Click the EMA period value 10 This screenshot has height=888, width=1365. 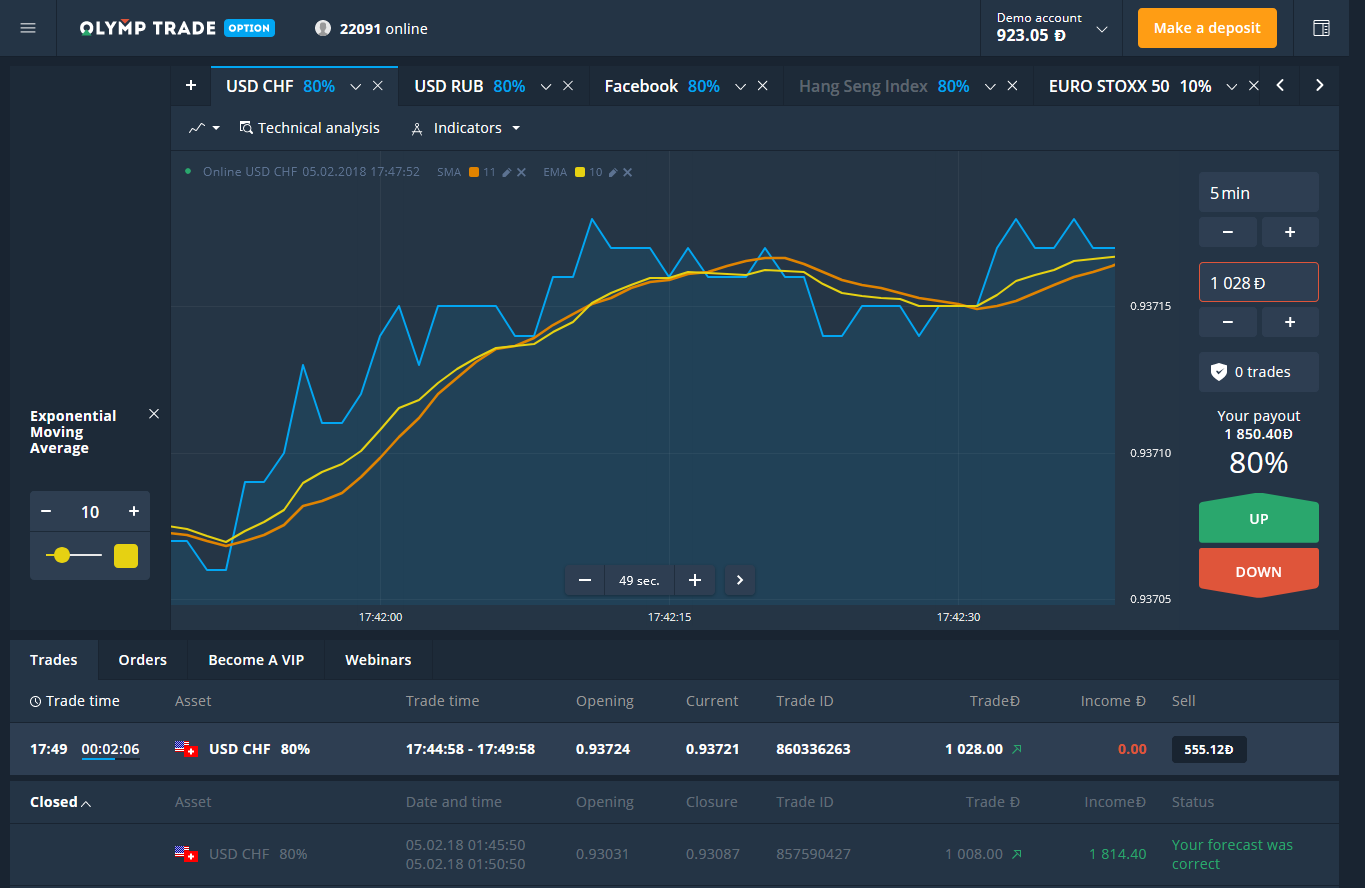[x=90, y=512]
